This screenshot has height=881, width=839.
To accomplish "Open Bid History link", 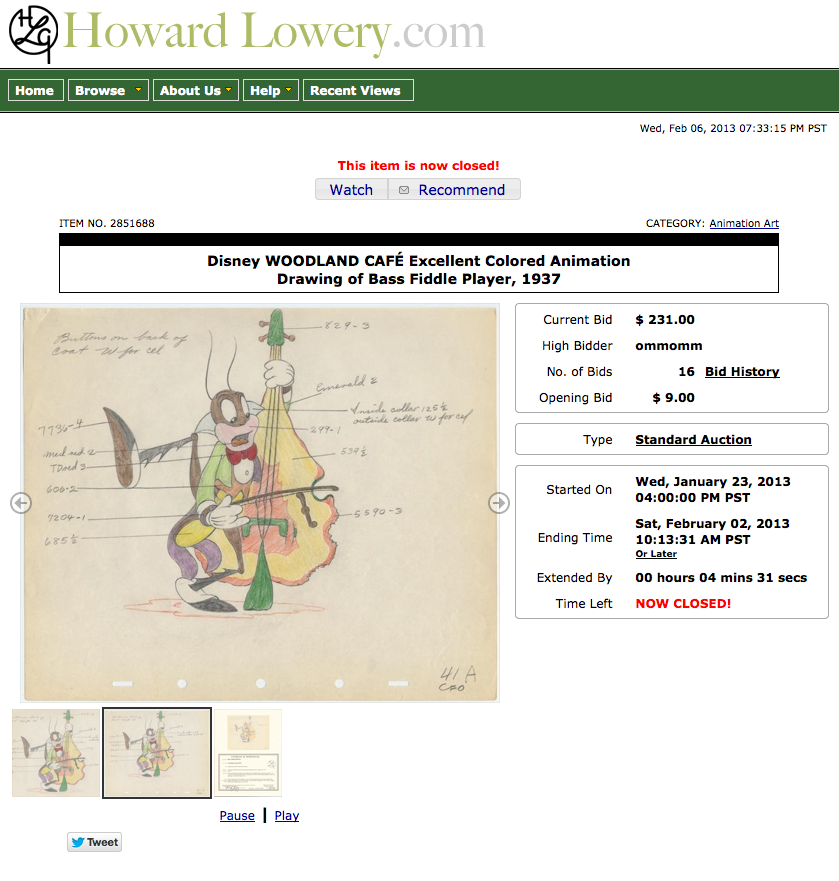I will [x=742, y=371].
